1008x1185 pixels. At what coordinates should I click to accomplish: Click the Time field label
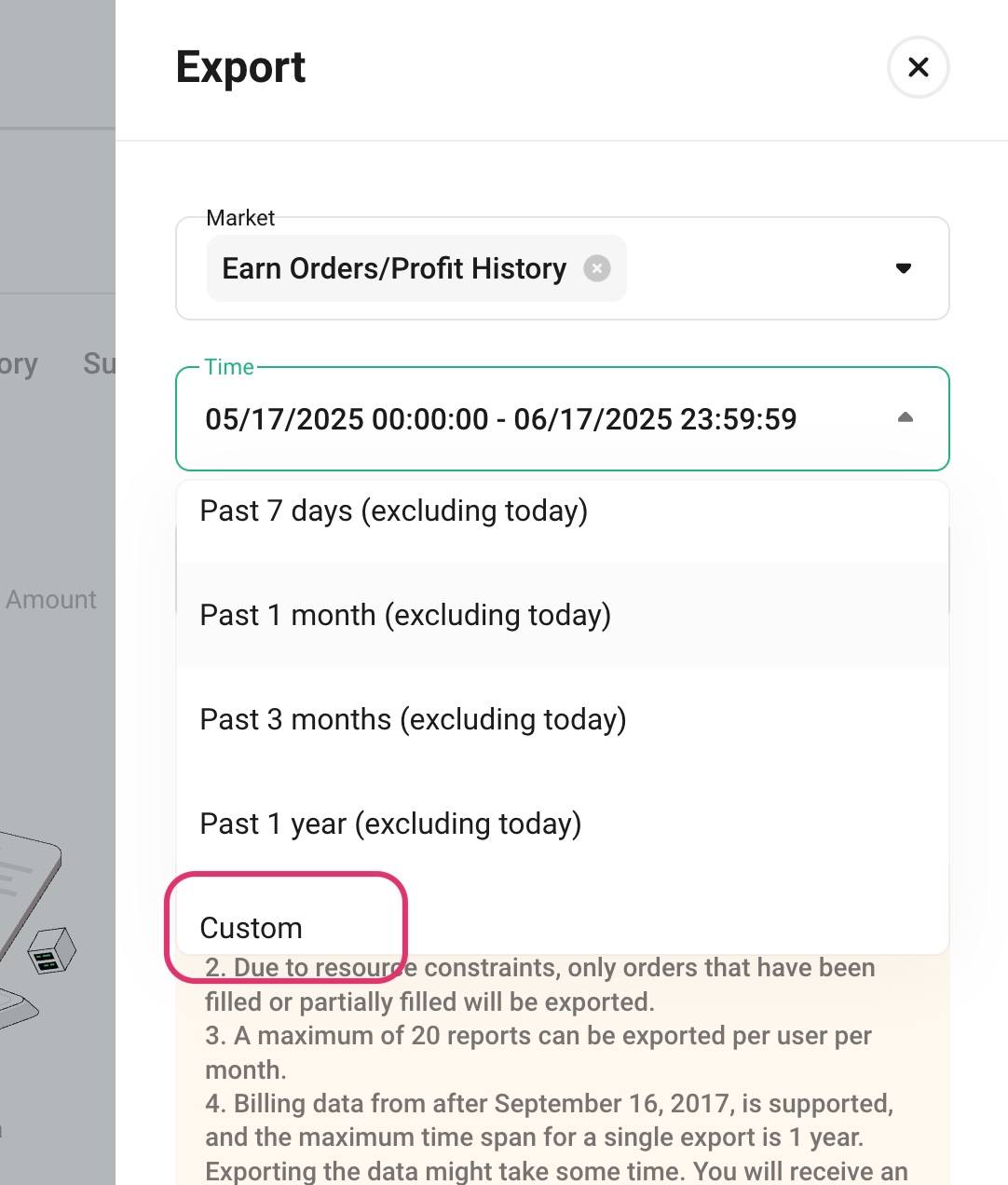tap(229, 367)
